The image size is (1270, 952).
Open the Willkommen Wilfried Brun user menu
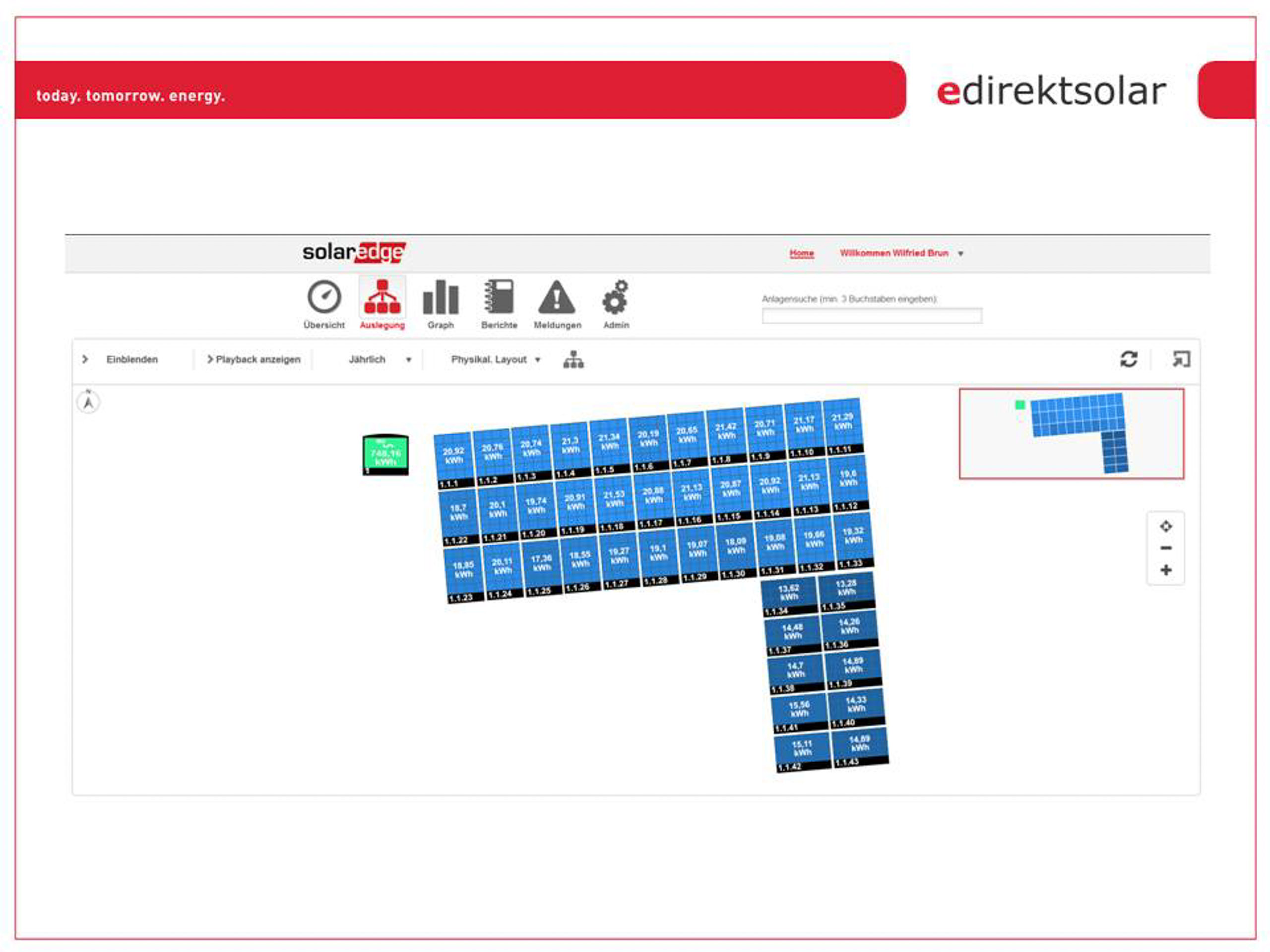point(901,253)
